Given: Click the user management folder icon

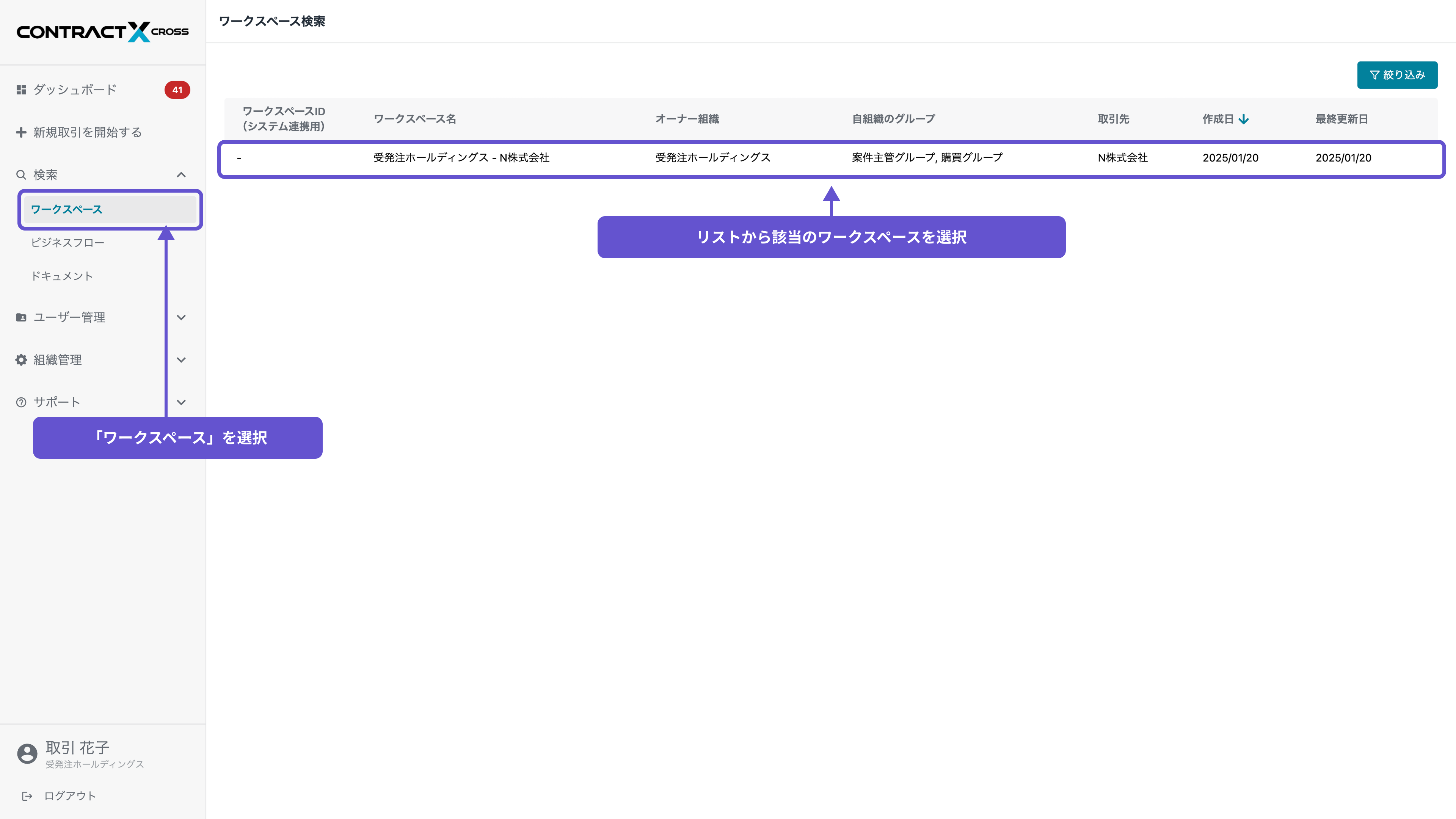Looking at the screenshot, I should click(21, 318).
